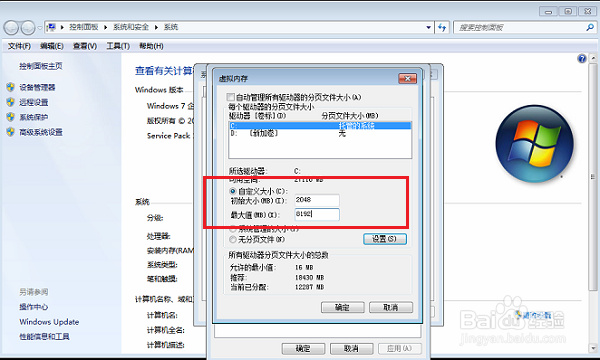Open the 设备管理器 link
Viewport: 600px width, 360px height.
(x=38, y=87)
